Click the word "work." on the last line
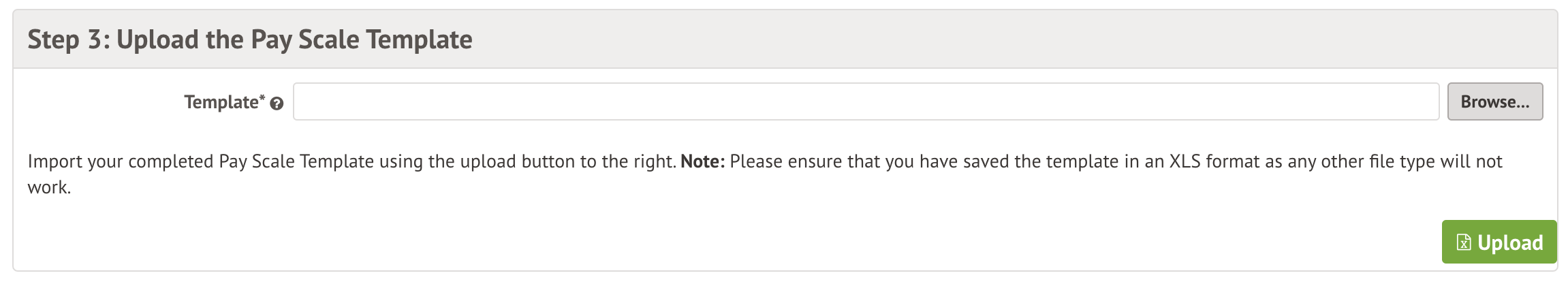The height and width of the screenshot is (286, 1568). click(x=49, y=187)
